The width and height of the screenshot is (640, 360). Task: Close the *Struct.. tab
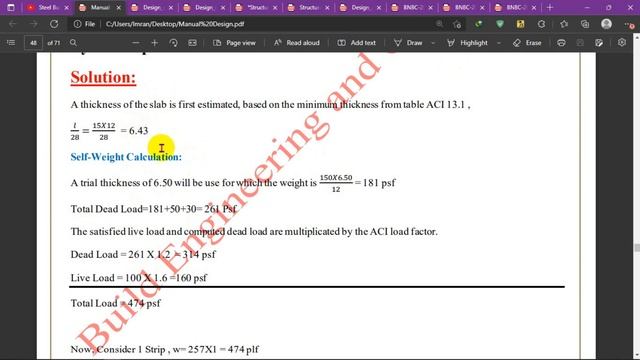coord(275,8)
